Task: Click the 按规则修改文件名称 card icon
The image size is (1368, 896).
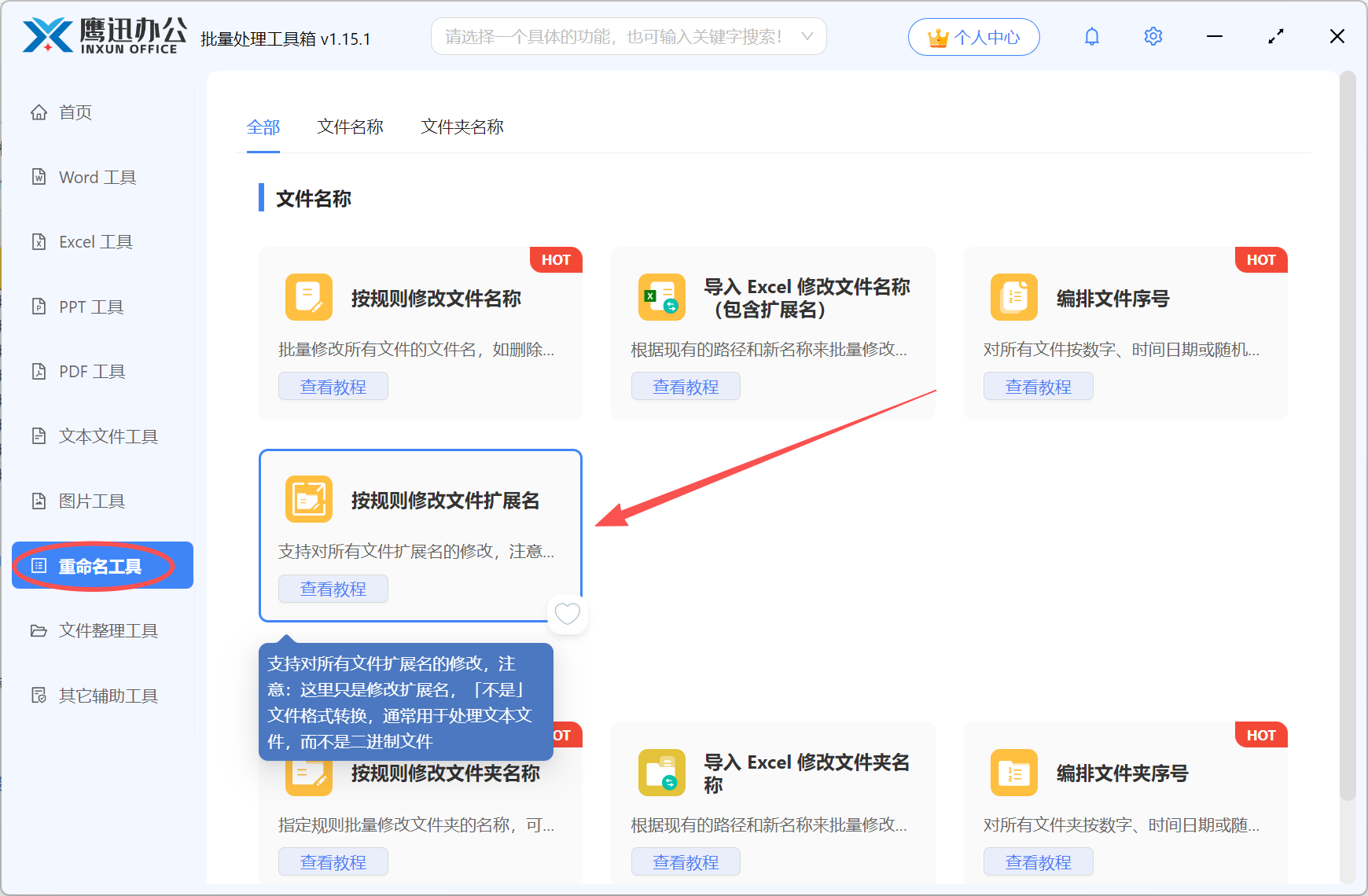Action: point(309,297)
